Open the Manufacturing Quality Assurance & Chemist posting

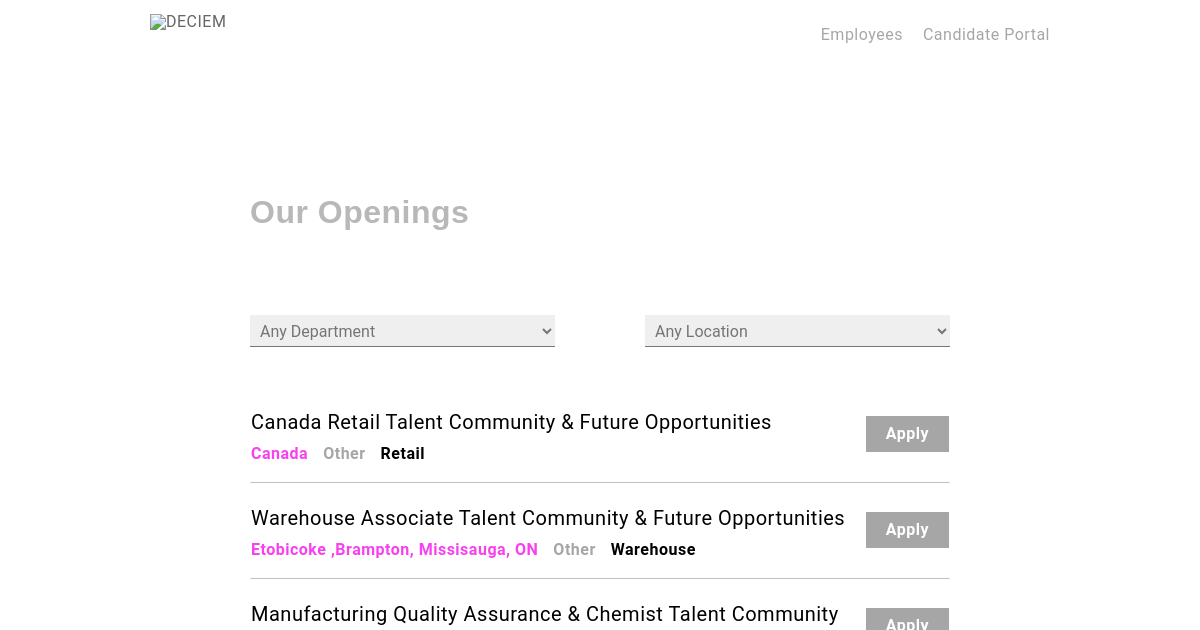coord(545,614)
